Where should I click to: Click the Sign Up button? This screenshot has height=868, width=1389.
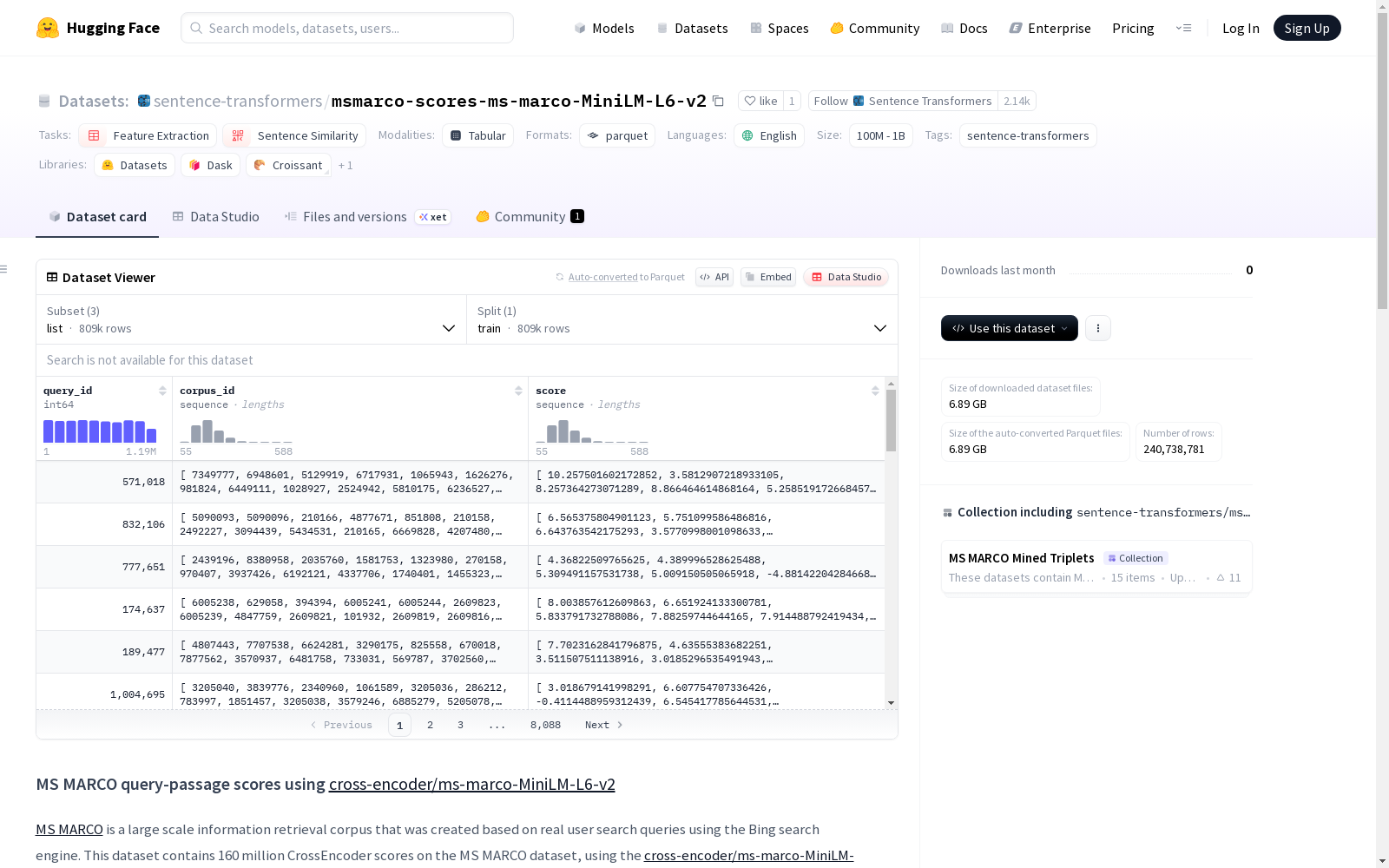(1307, 28)
